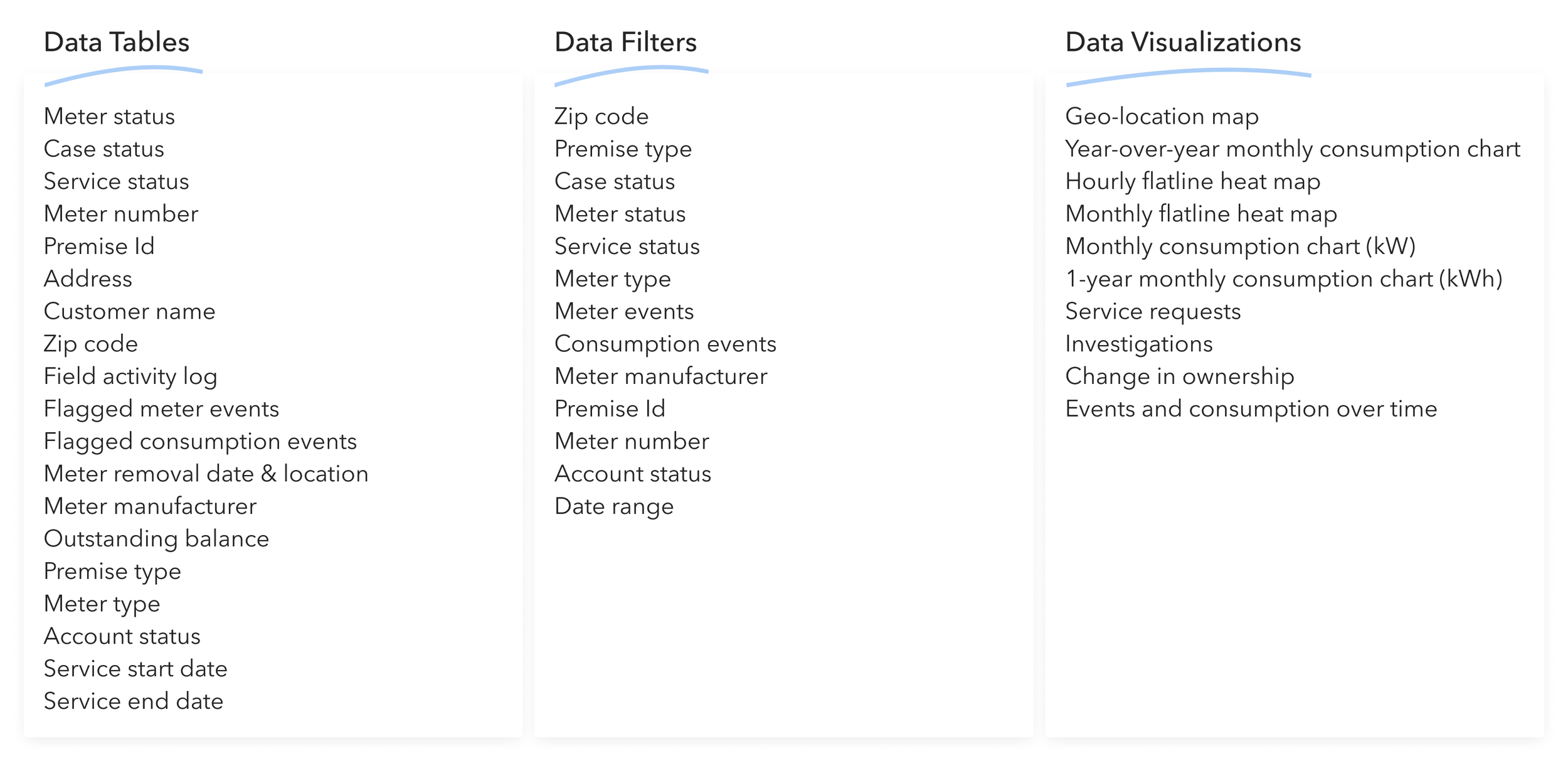Select Outstanding balance item
Image resolution: width=1568 pixels, height=761 pixels.
click(x=156, y=539)
